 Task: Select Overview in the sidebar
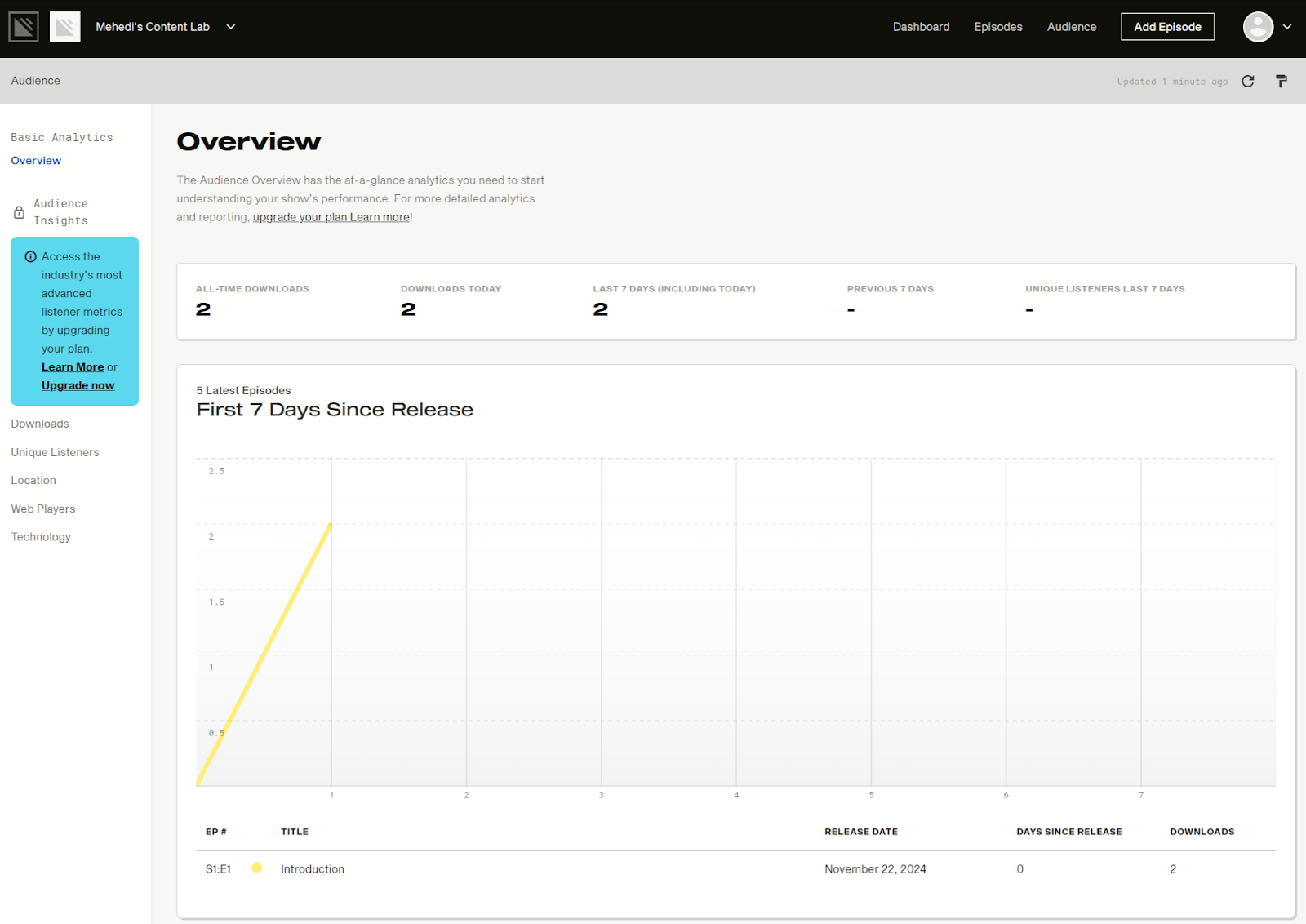coord(36,161)
